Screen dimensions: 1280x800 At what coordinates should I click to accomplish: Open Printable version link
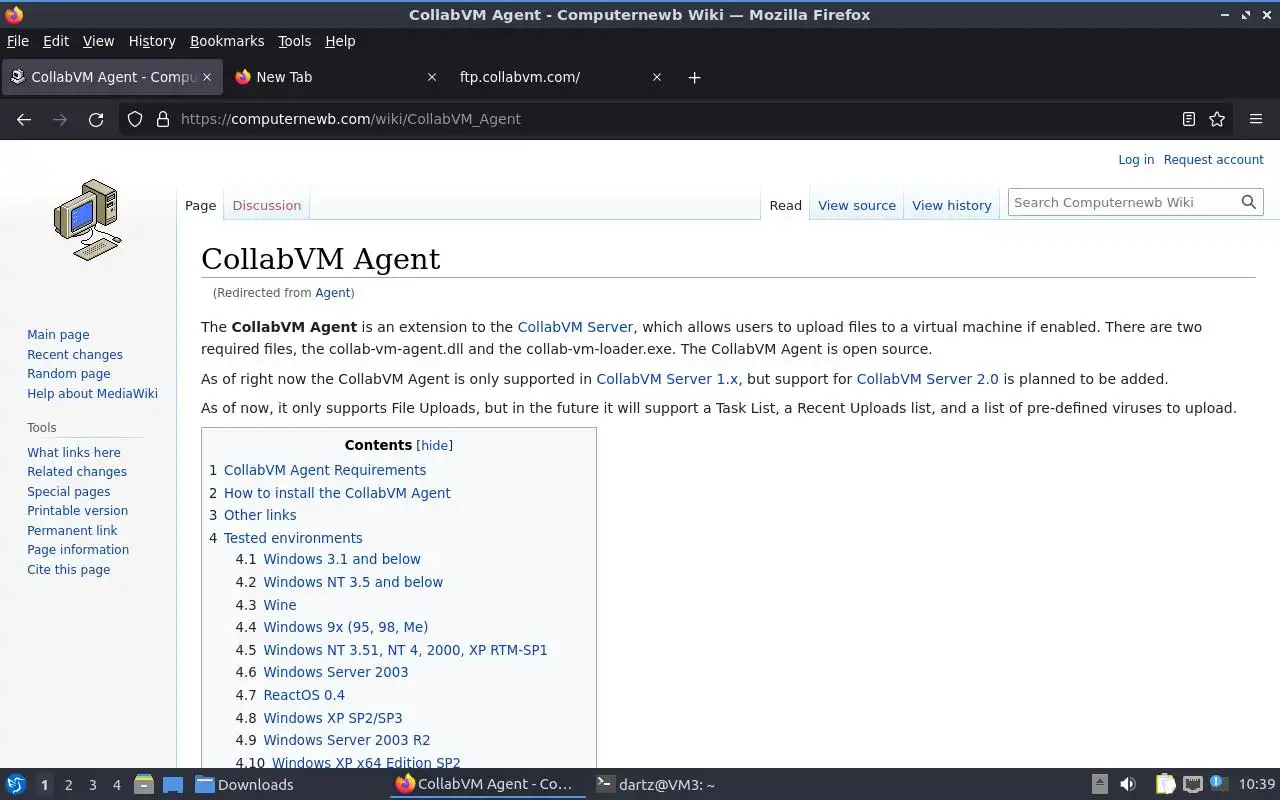pos(77,510)
